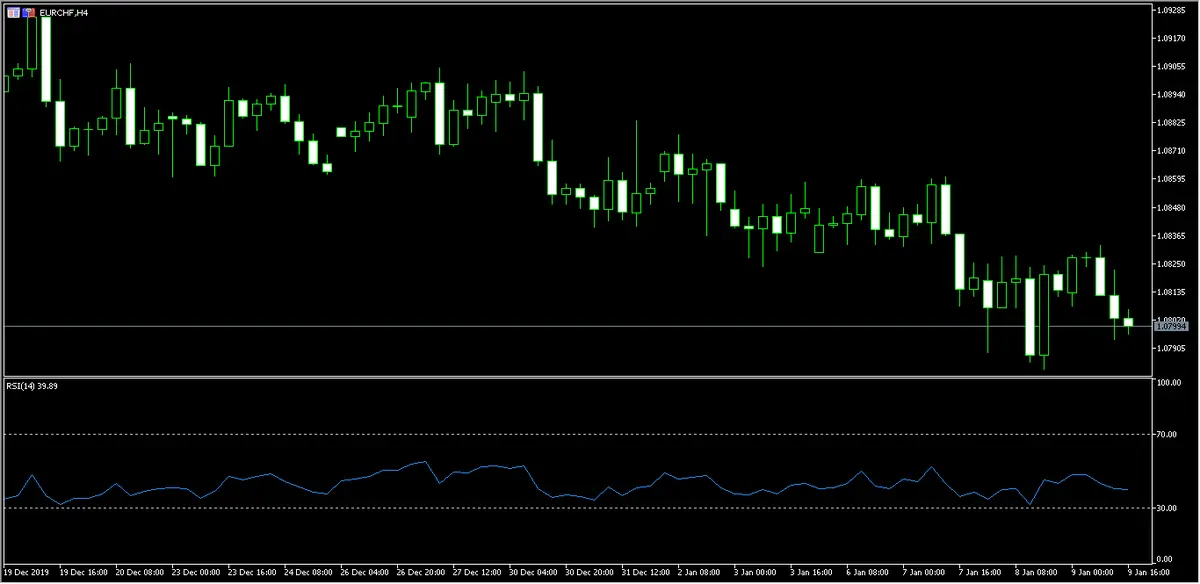Click the 31 Dec 12:00 time label

click(644, 573)
